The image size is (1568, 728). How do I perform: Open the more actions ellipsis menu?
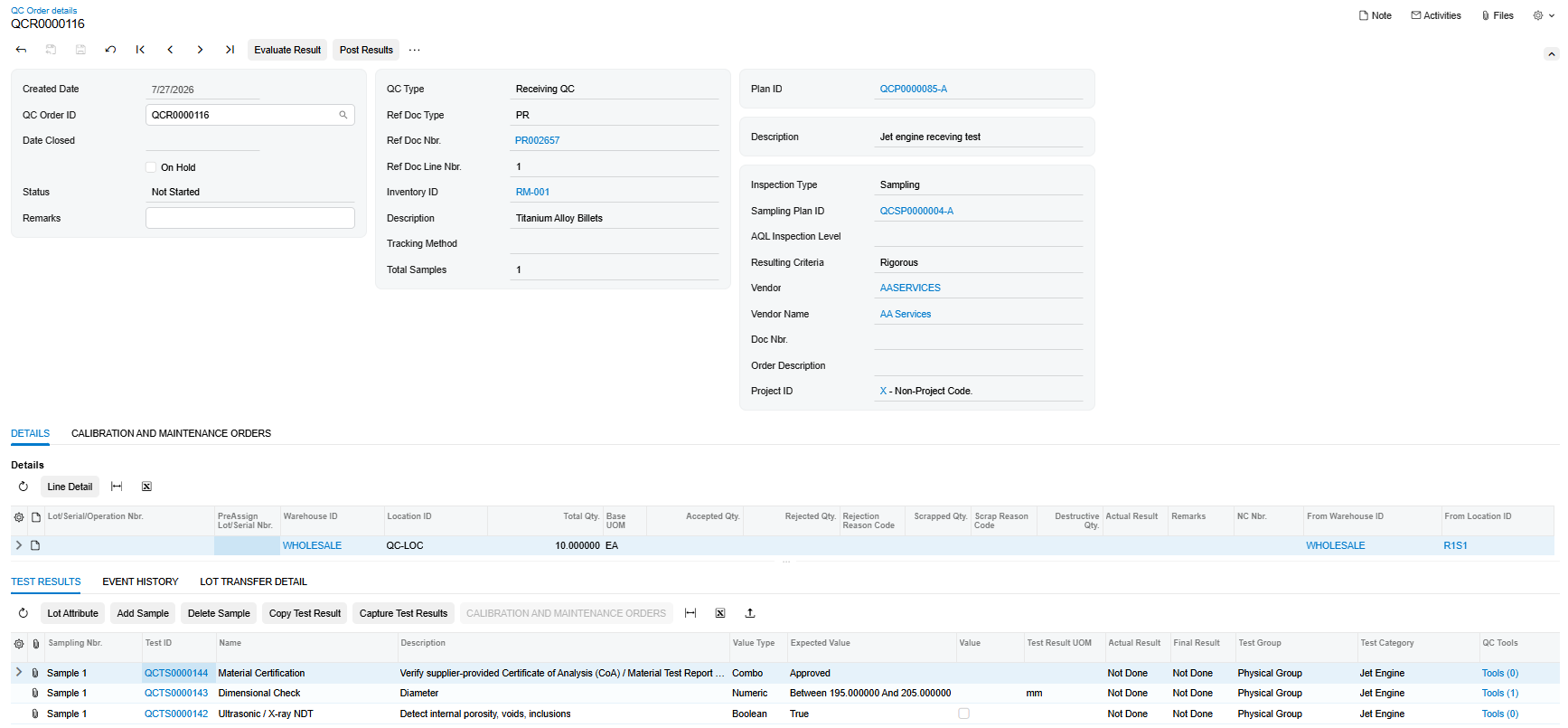coord(415,50)
